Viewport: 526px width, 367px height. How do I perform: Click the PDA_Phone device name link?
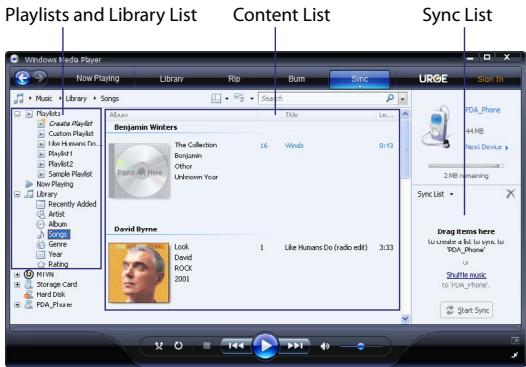pyautogui.click(x=483, y=110)
